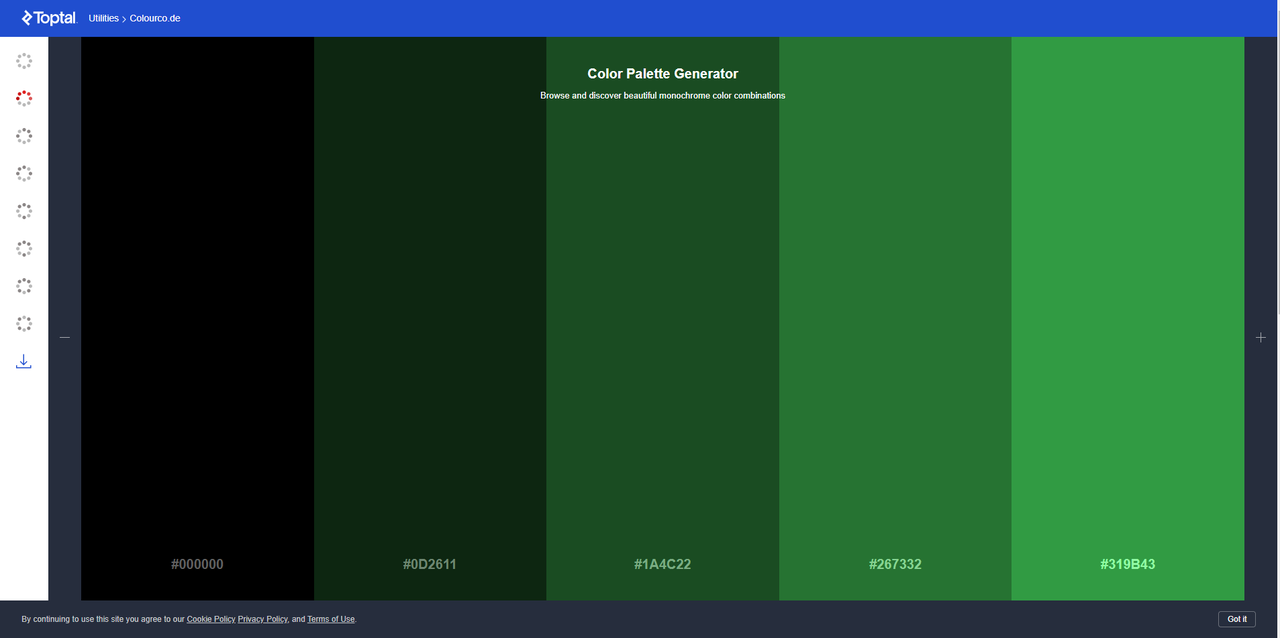1280x638 pixels.
Task: Remove a colour with the minus button
Action: [65, 338]
